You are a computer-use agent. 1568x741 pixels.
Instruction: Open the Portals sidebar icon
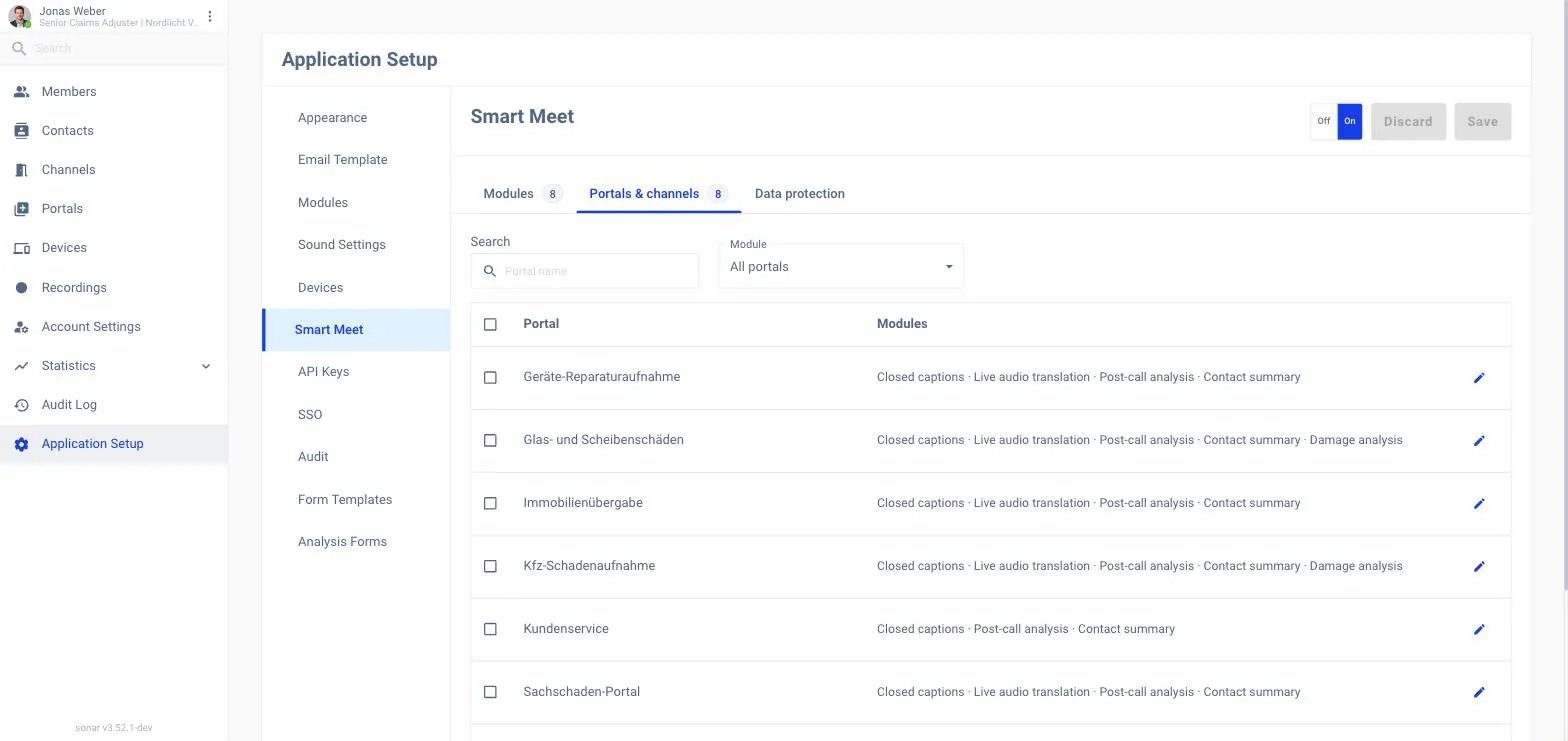(21, 209)
